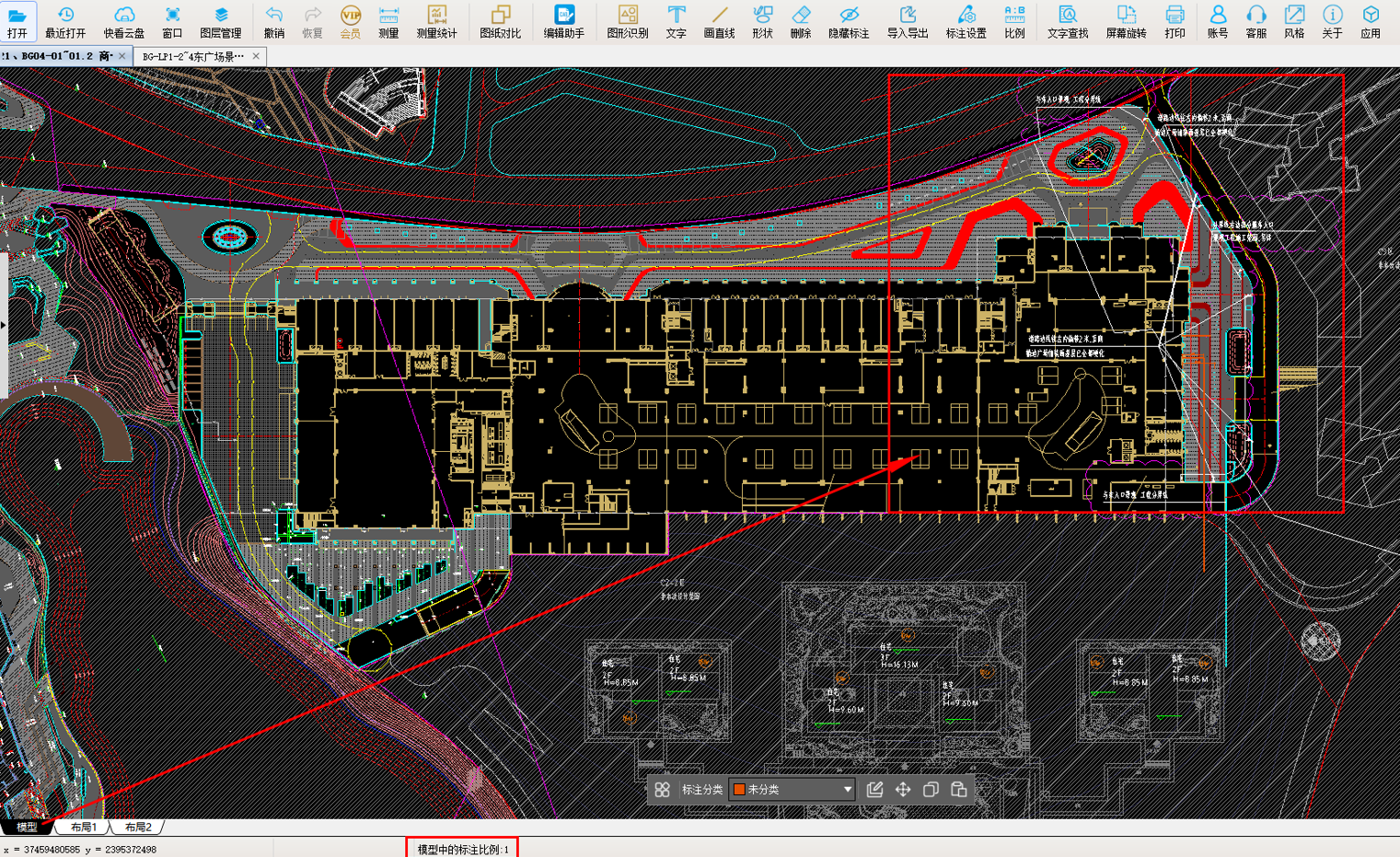Screen dimensions: 1400x857
Task: Click the 撤销 undo button
Action: [x=273, y=21]
